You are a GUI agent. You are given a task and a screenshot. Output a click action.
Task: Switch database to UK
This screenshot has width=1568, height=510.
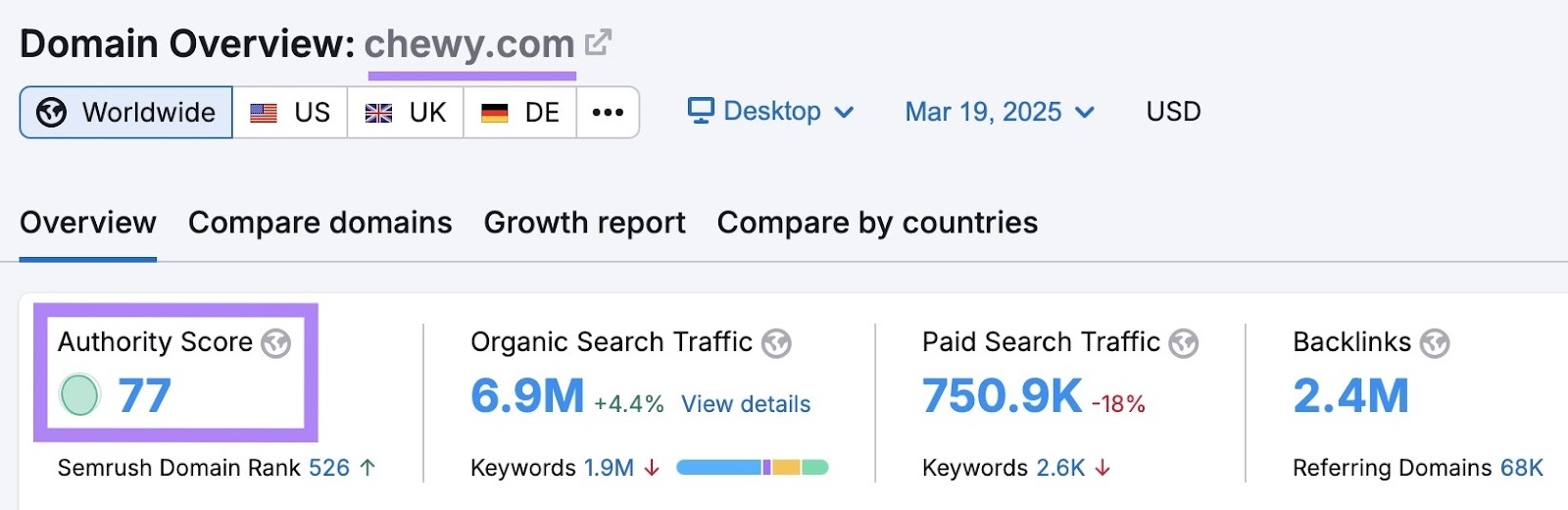tap(406, 113)
